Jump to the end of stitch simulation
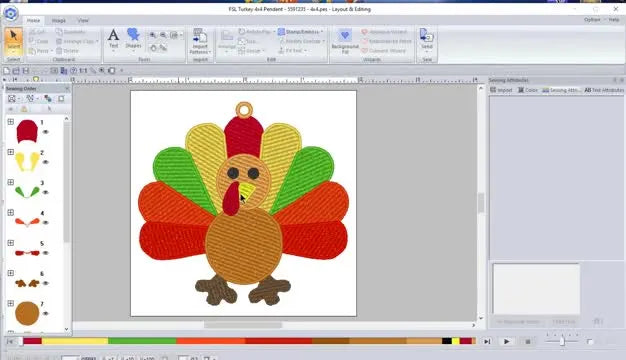The height and width of the screenshot is (360, 626). click(487, 342)
